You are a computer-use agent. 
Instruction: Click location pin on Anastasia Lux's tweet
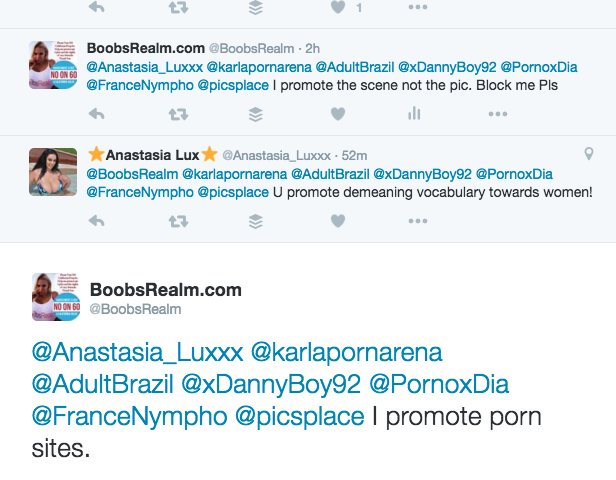[x=588, y=154]
